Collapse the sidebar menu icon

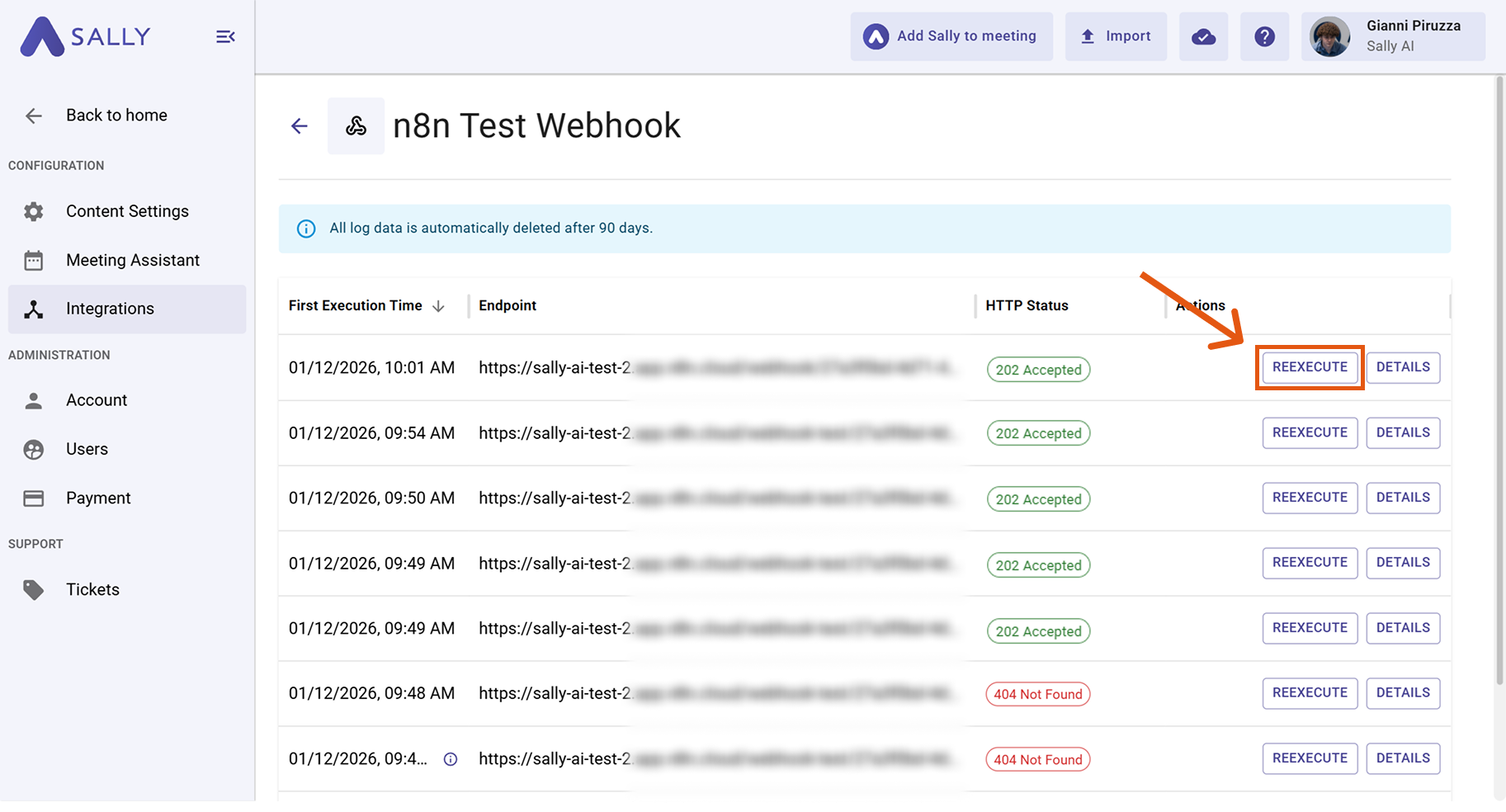click(x=225, y=36)
